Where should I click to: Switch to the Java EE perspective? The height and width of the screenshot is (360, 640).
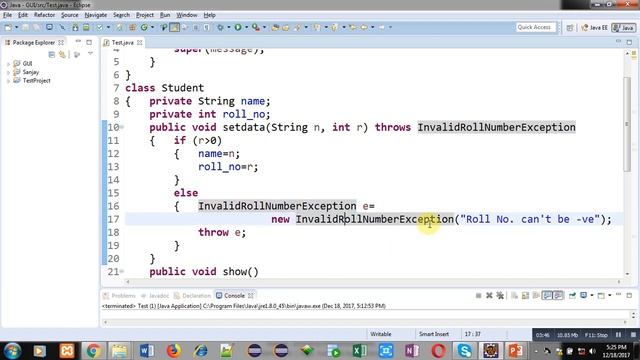pyautogui.click(x=594, y=28)
